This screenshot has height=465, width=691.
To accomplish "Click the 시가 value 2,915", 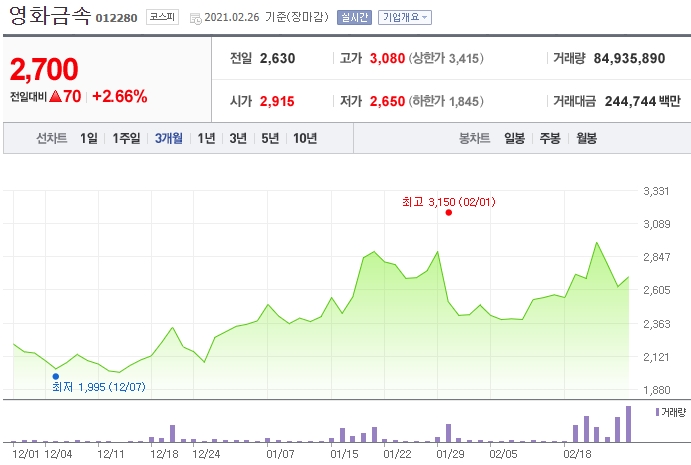I will point(277,101).
